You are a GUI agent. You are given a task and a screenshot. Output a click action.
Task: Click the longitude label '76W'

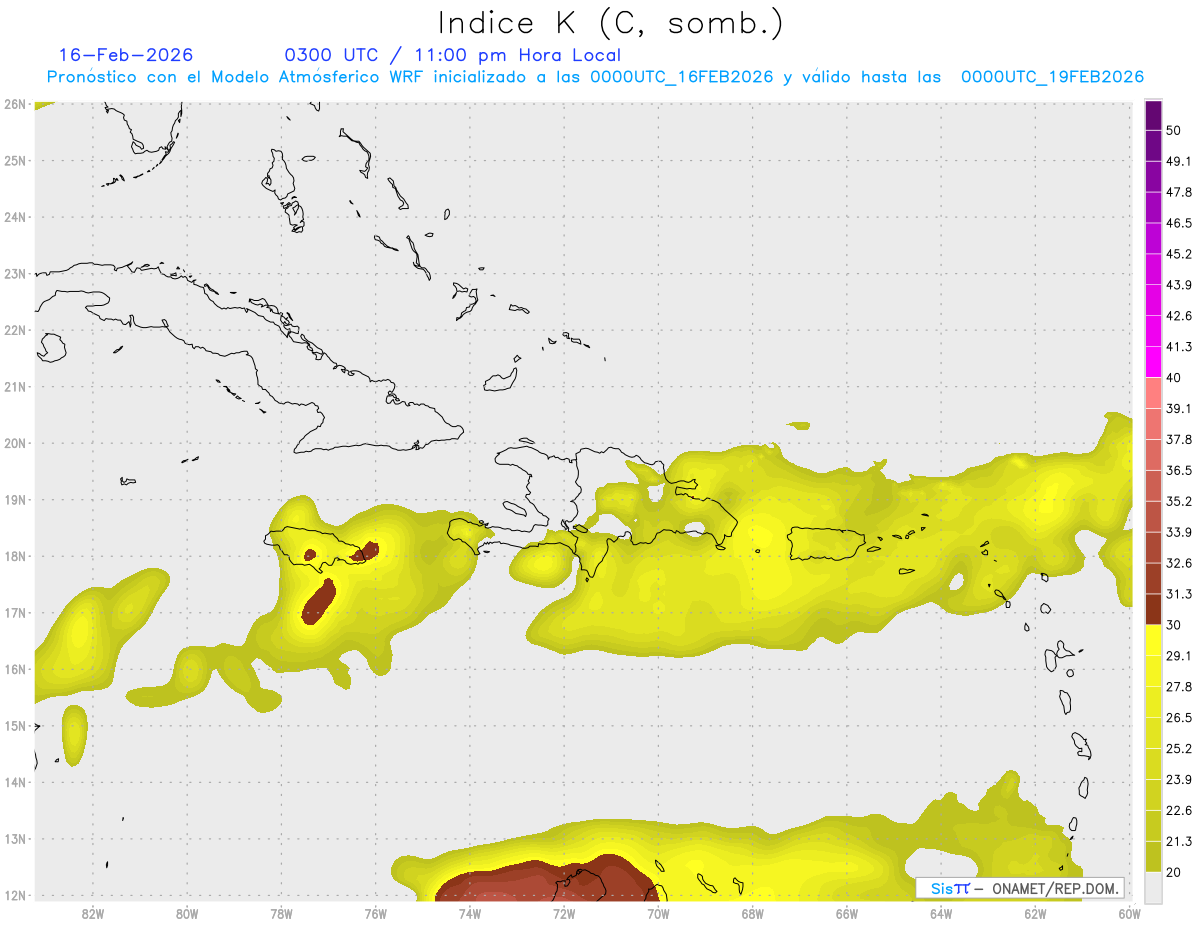pyautogui.click(x=375, y=913)
